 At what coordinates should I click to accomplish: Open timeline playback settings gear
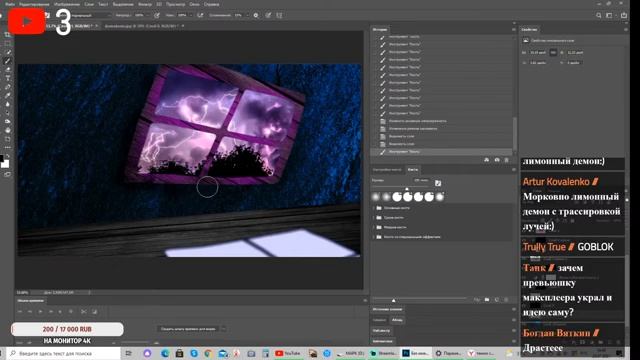click(x=71, y=311)
